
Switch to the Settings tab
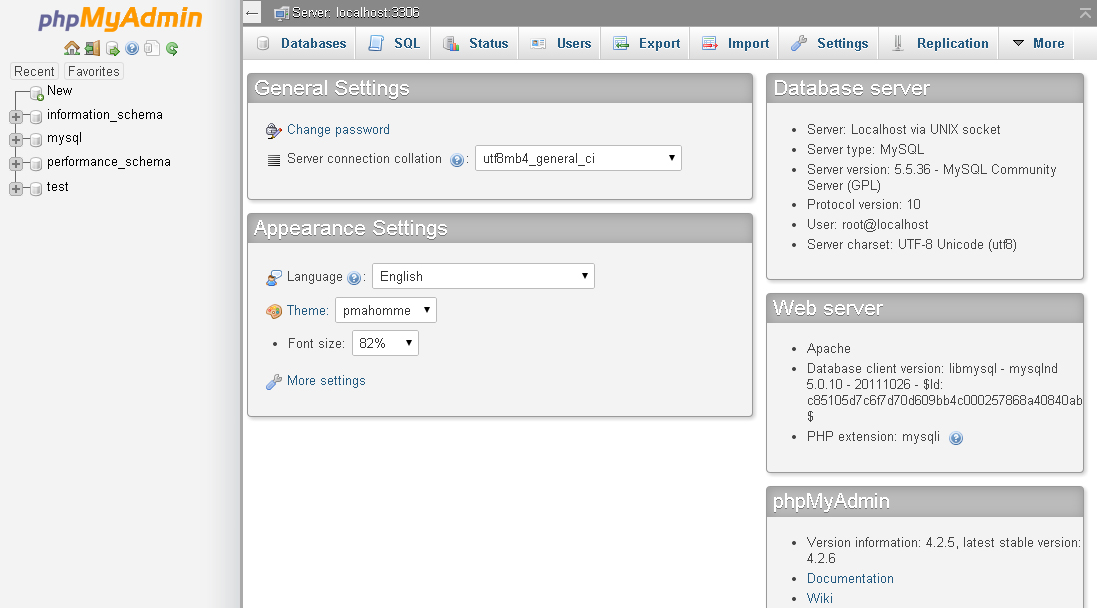click(x=829, y=43)
